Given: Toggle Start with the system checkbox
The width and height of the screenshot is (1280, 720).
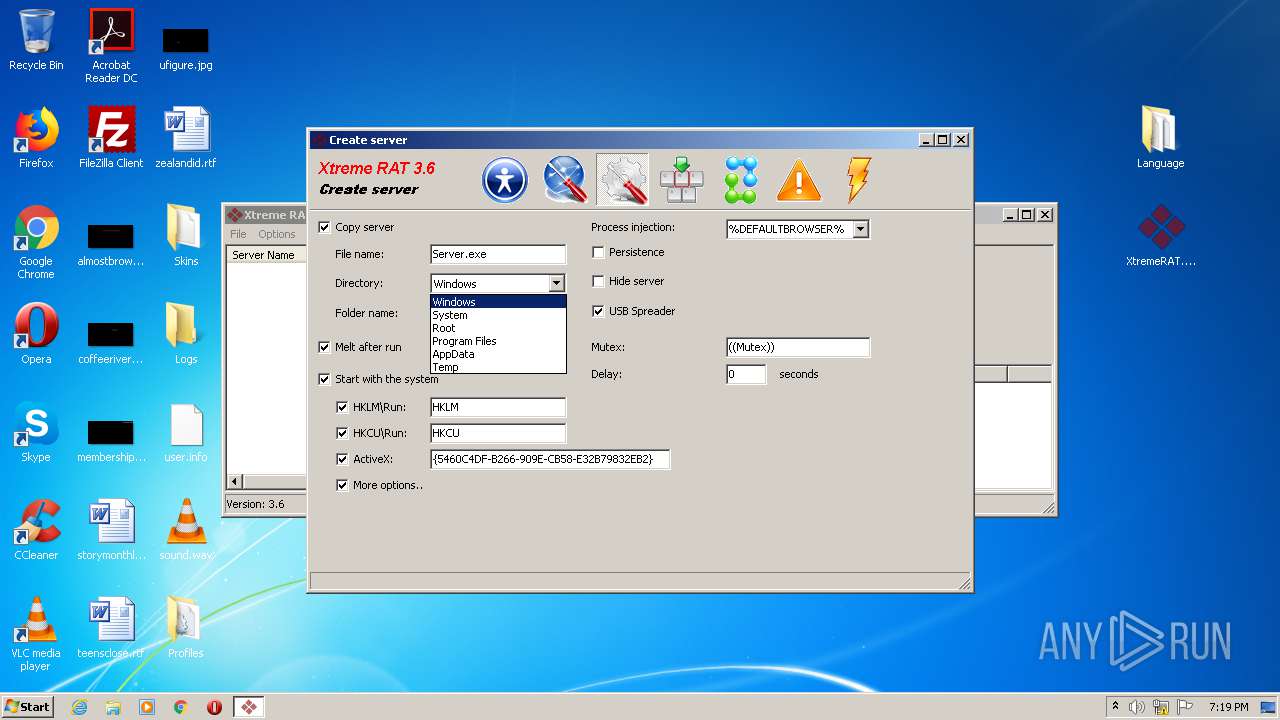Looking at the screenshot, I should (324, 379).
